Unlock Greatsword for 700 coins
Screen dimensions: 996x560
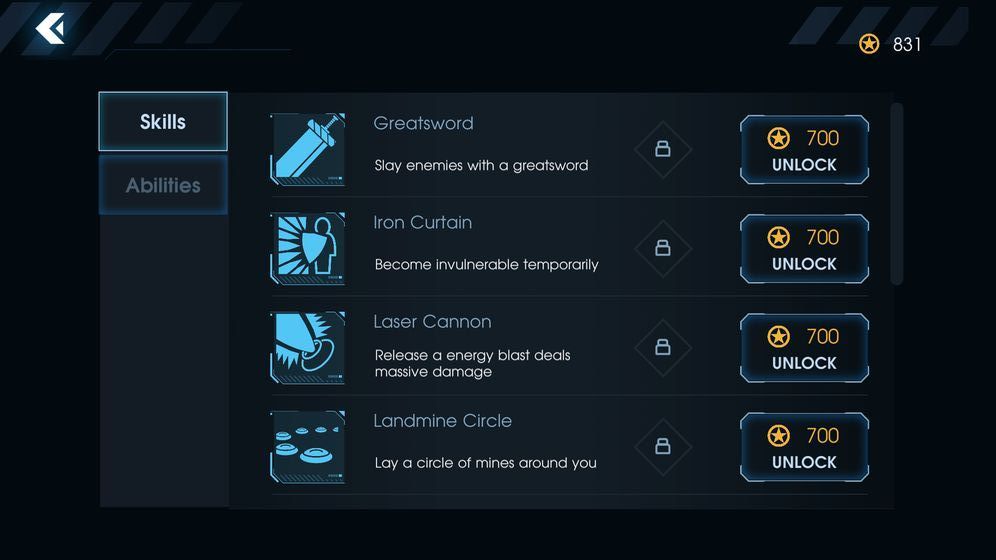[804, 150]
